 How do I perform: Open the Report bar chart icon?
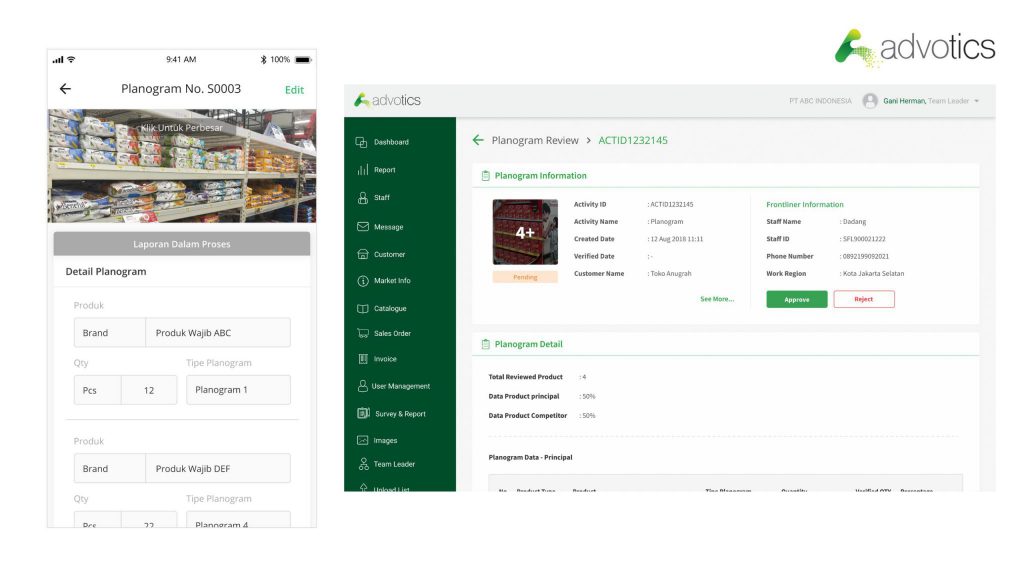click(x=362, y=170)
